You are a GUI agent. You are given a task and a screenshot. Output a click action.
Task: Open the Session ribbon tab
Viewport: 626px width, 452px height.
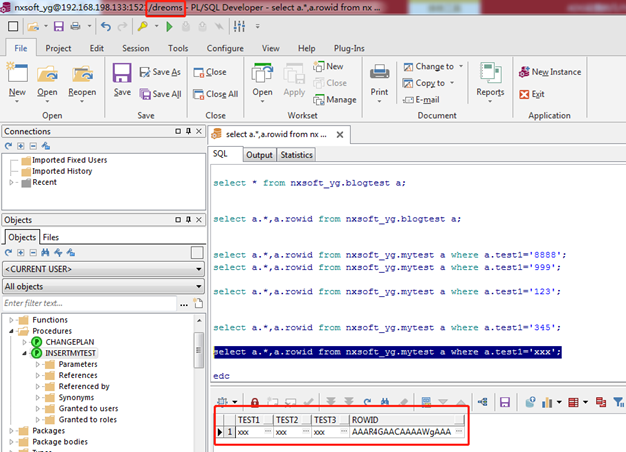pos(135,48)
